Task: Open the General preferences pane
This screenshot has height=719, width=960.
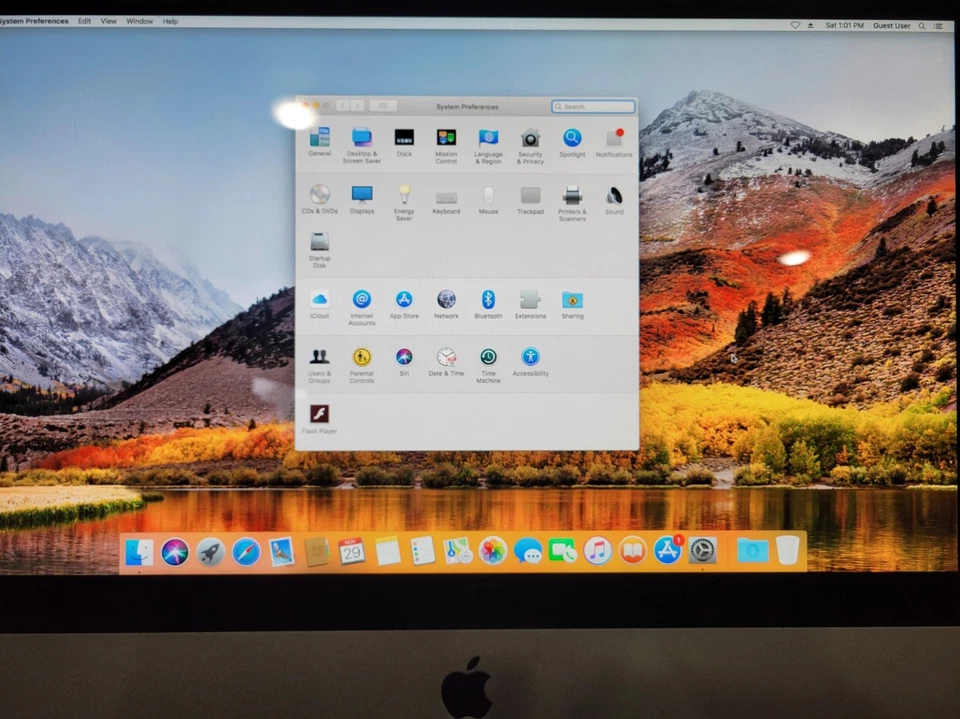Action: tap(319, 138)
